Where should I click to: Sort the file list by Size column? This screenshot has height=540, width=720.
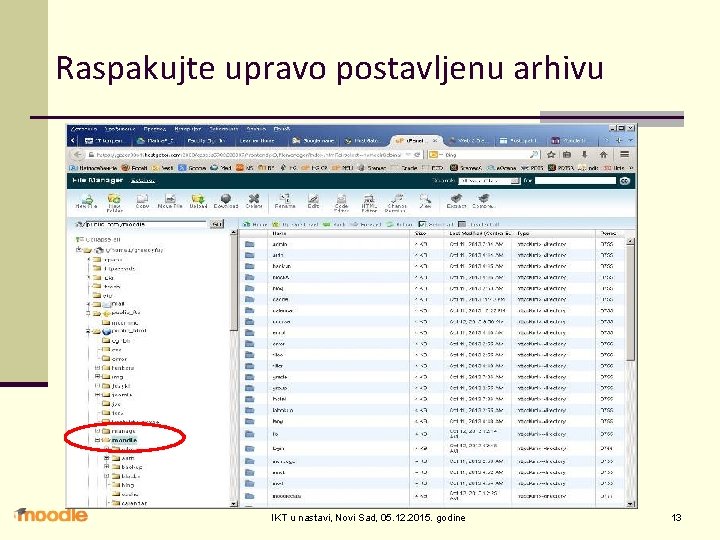point(427,234)
